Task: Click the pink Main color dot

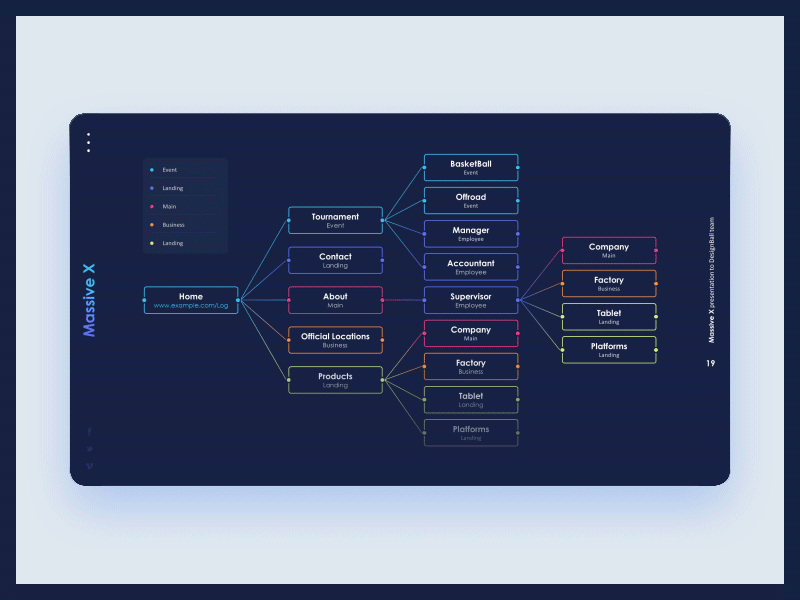Action: [x=151, y=206]
